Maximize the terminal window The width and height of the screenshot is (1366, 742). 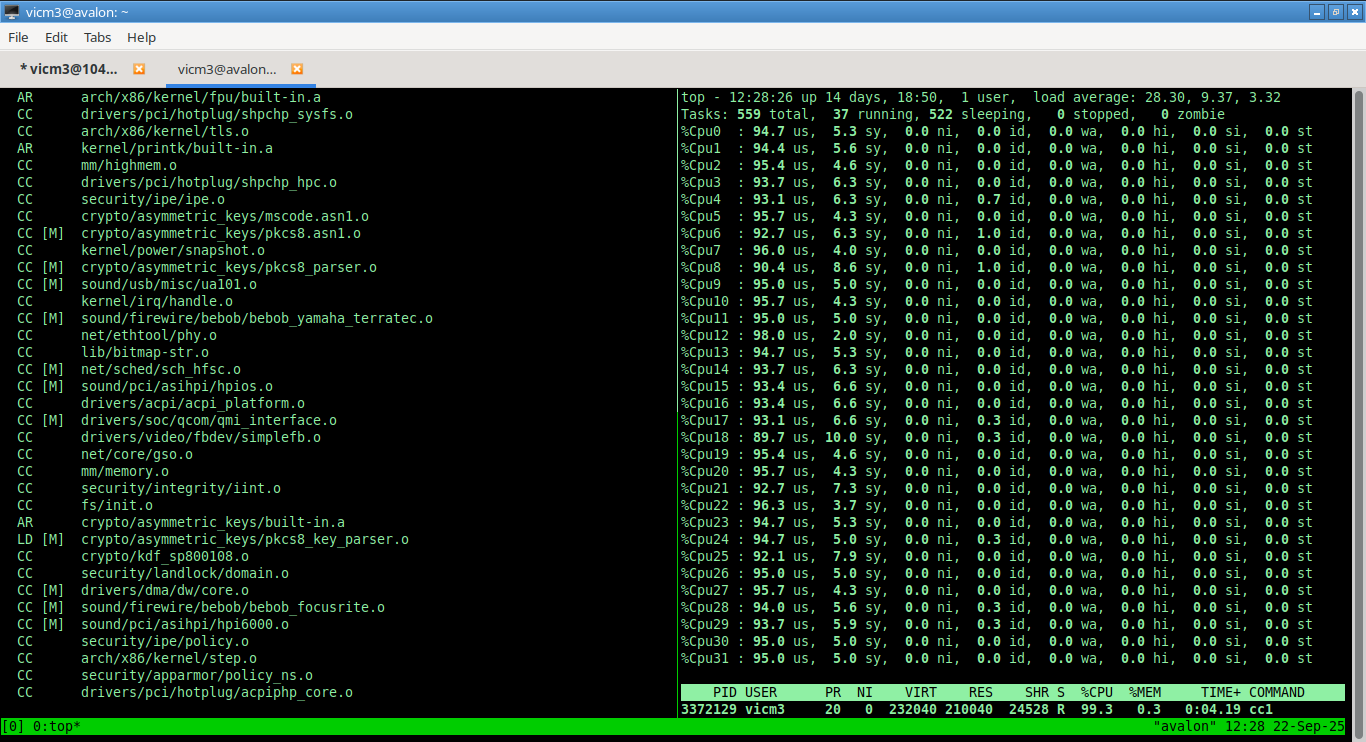coord(1335,11)
